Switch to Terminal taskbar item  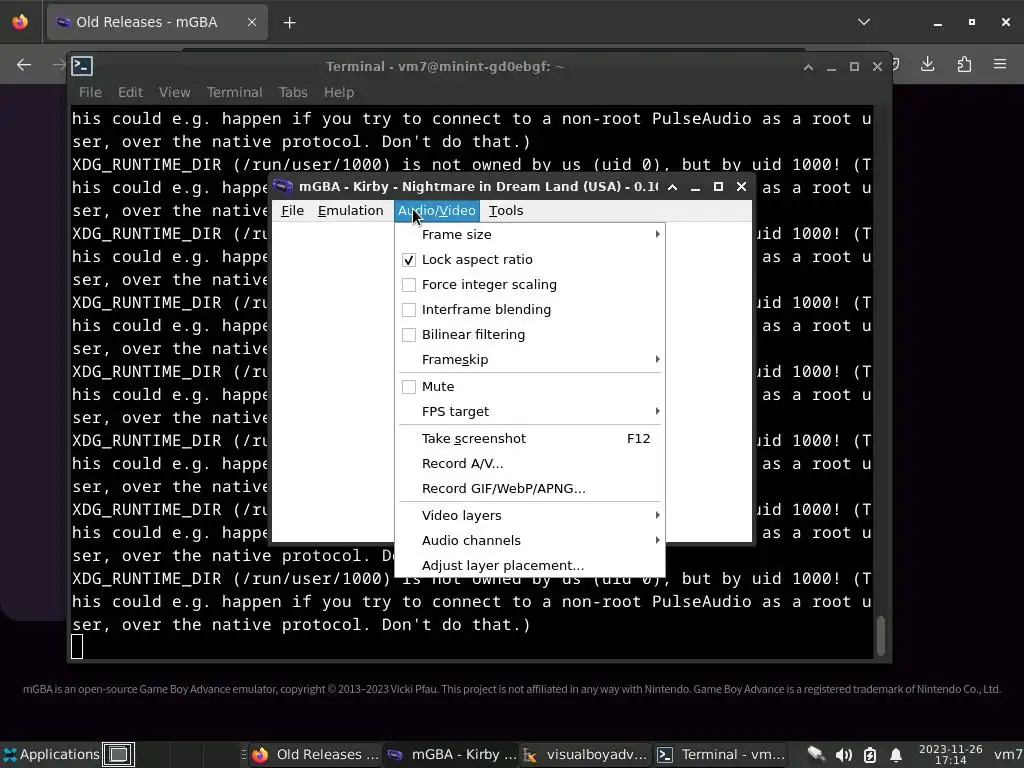720,755
